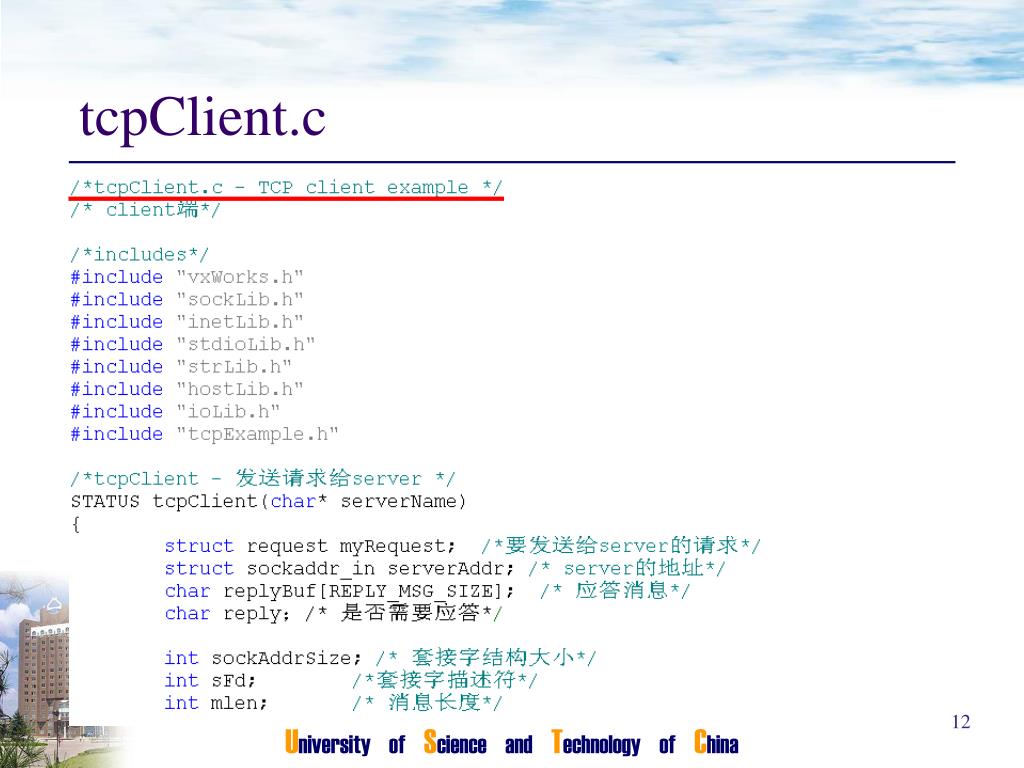The image size is (1024, 768).
Task: Click the declaration 'int sockAddrSize;'
Action: click(x=263, y=658)
